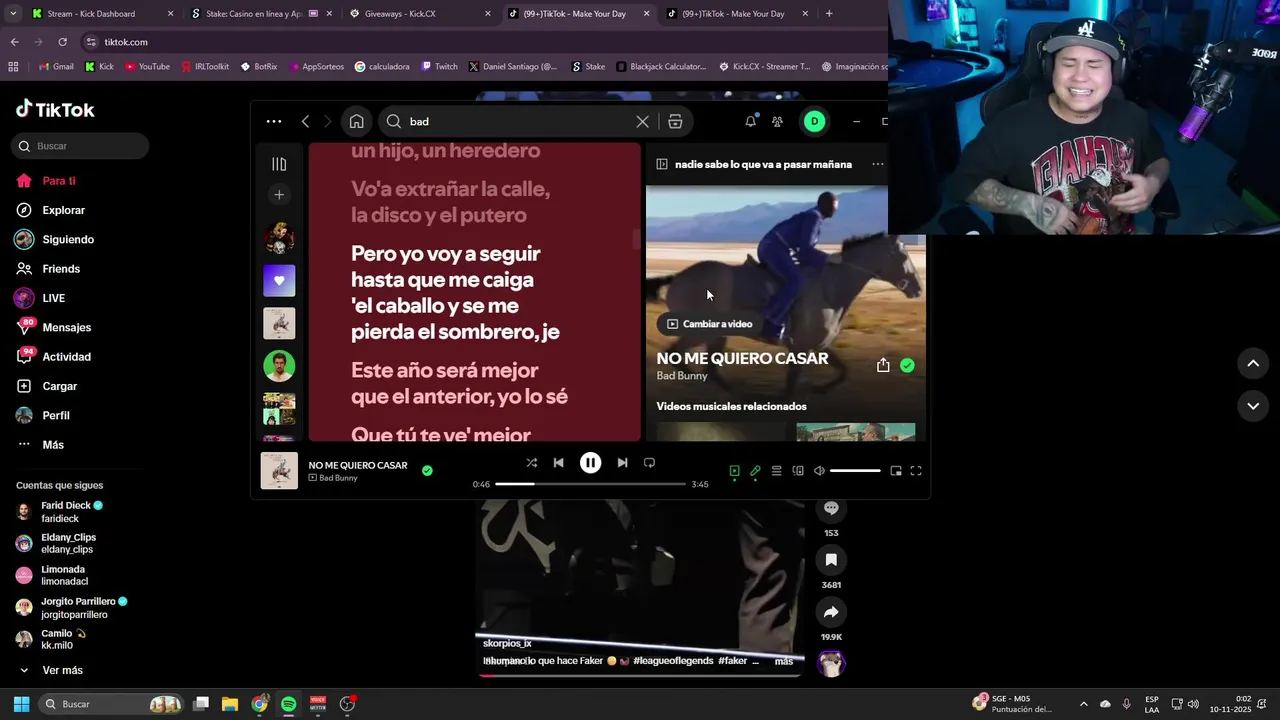
Task: Open Spotify from Windows taskbar
Action: click(x=288, y=704)
